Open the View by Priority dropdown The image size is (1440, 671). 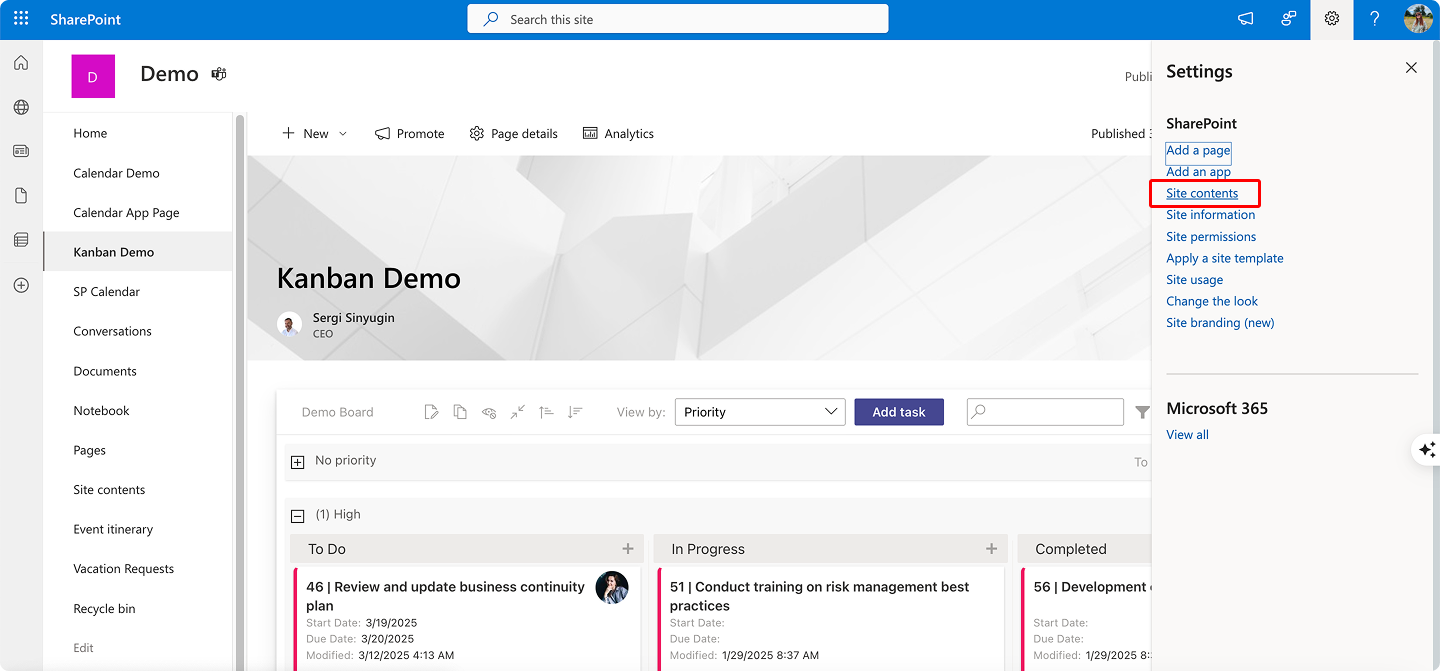(x=759, y=411)
